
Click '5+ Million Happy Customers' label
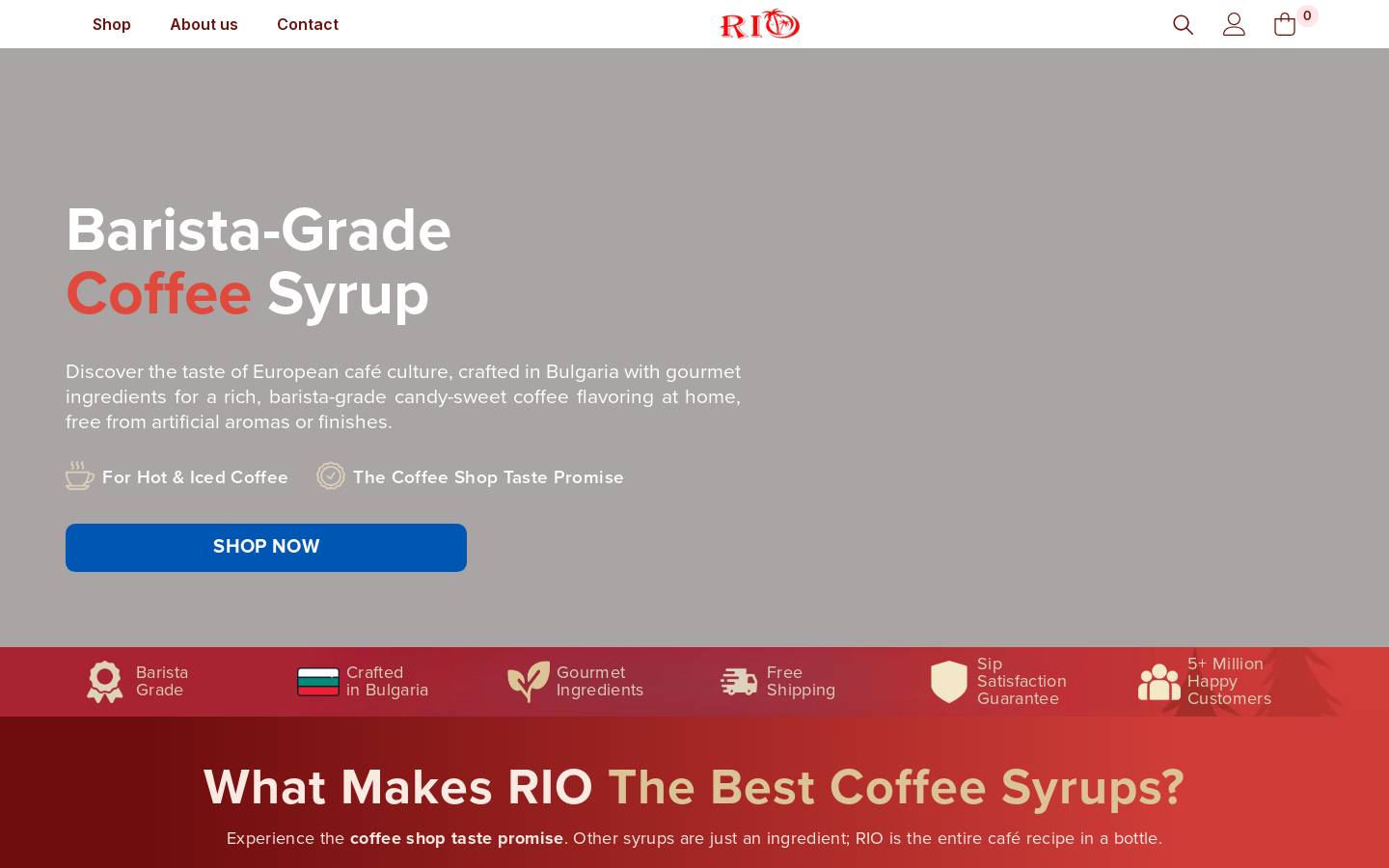tap(1229, 681)
